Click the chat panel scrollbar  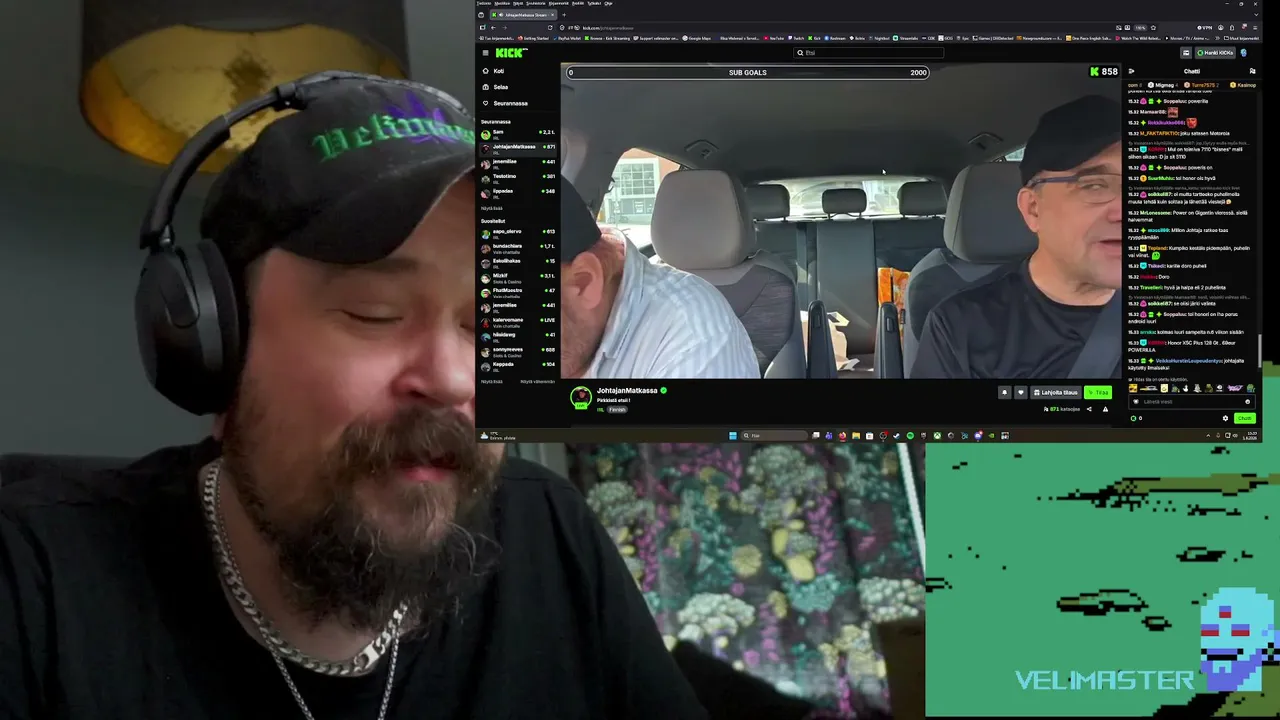tap(1259, 350)
